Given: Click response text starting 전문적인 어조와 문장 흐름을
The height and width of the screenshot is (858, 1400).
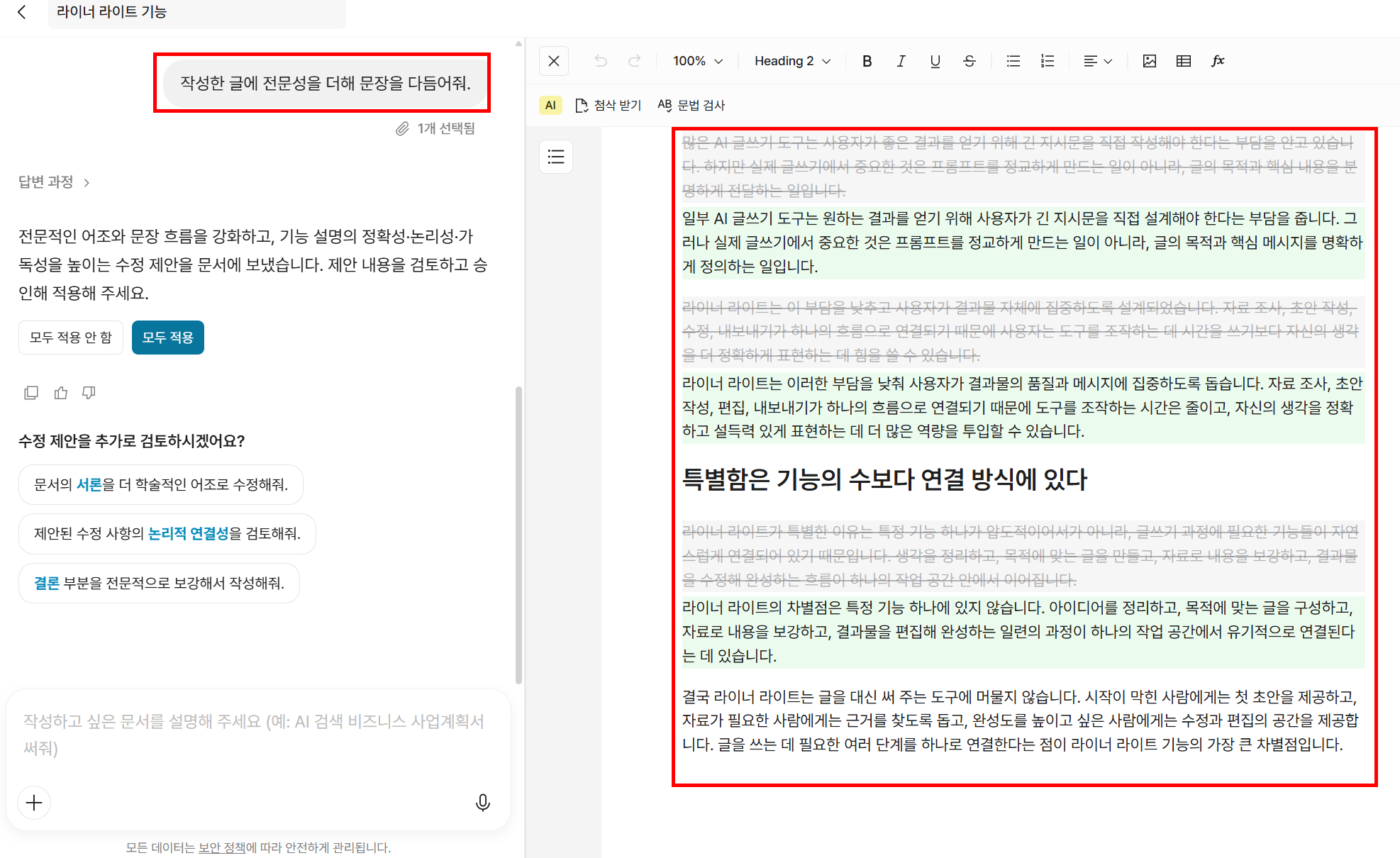Looking at the screenshot, I should pyautogui.click(x=253, y=264).
